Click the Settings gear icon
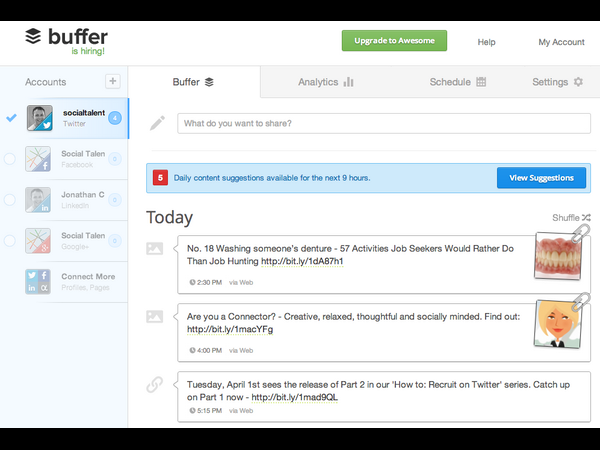 pos(578,82)
